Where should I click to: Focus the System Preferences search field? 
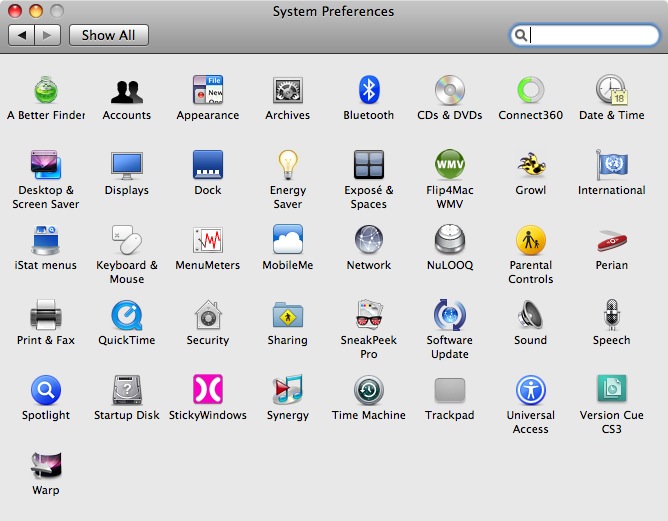tap(584, 35)
